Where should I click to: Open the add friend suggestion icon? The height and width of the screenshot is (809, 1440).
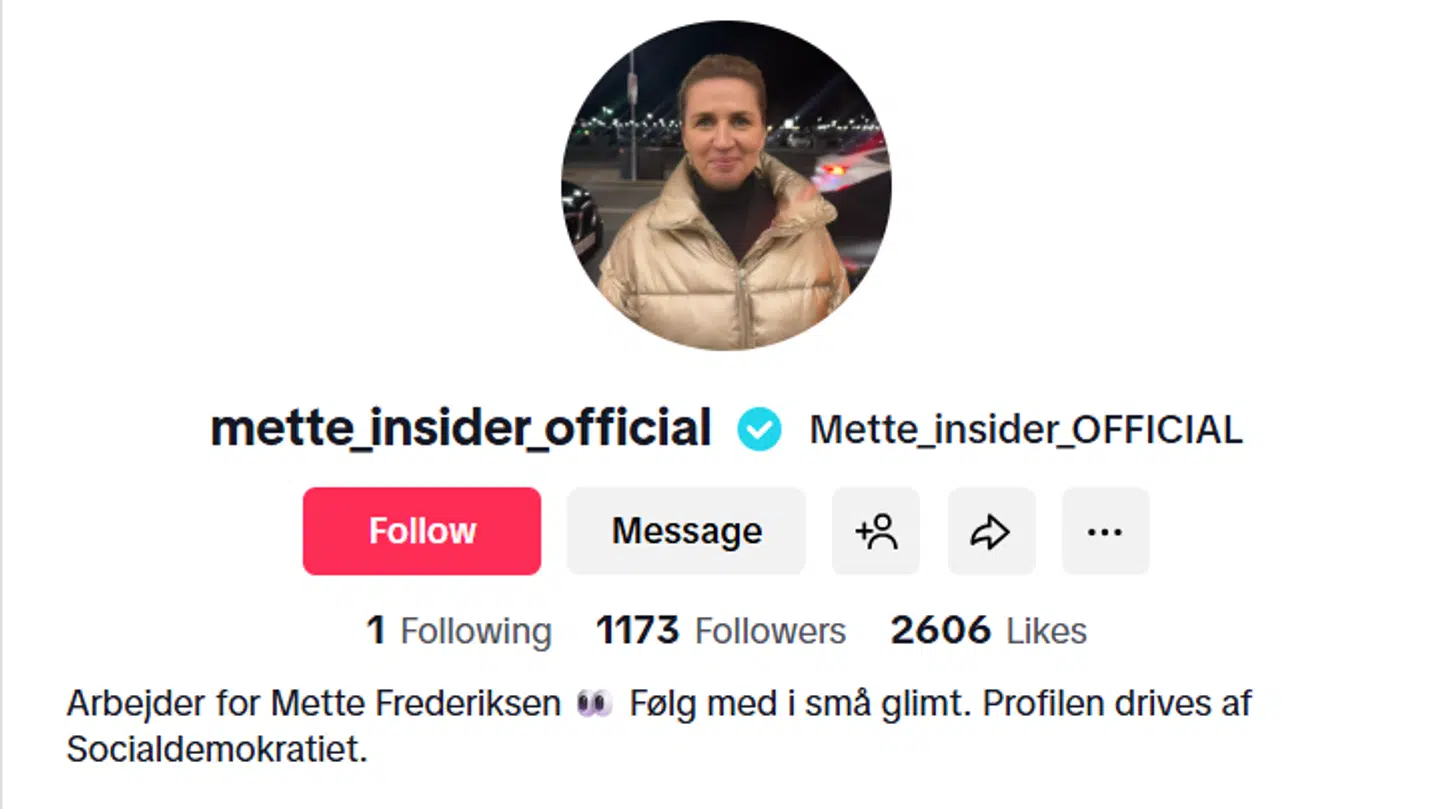tap(875, 531)
